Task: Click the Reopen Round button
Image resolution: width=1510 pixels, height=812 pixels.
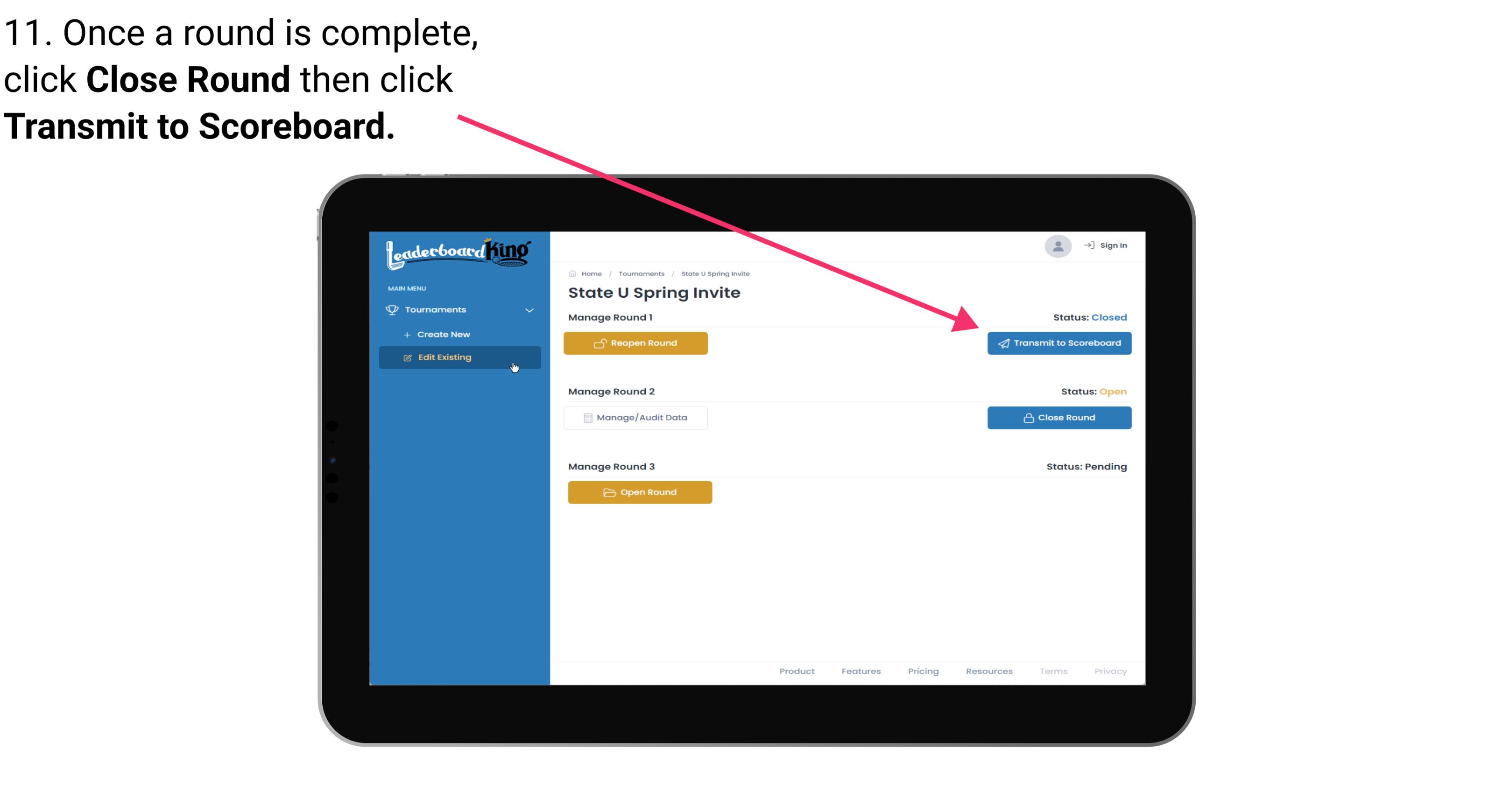Action: click(638, 343)
